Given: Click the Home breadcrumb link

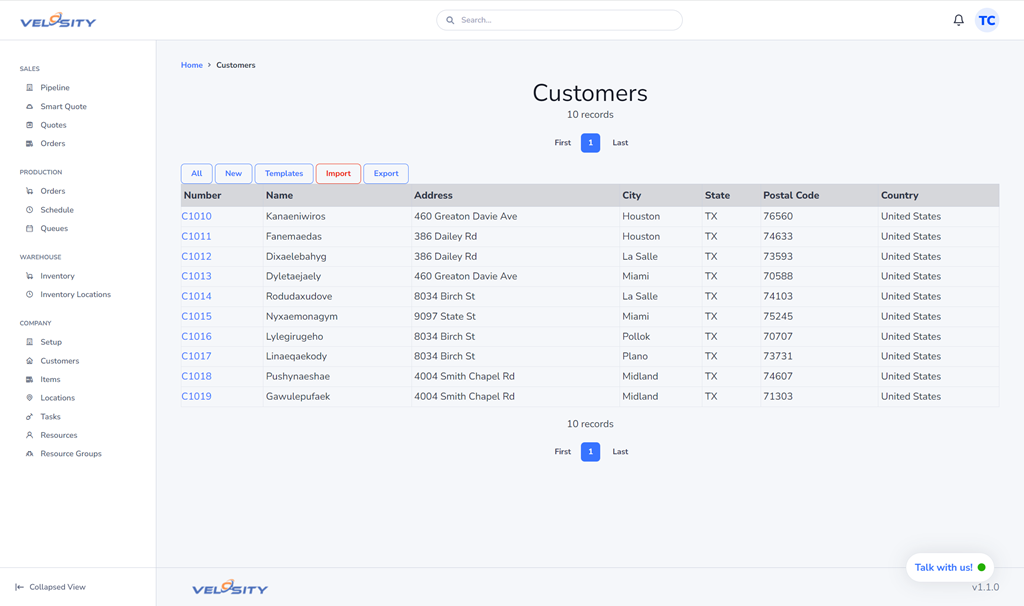Looking at the screenshot, I should tap(191, 65).
